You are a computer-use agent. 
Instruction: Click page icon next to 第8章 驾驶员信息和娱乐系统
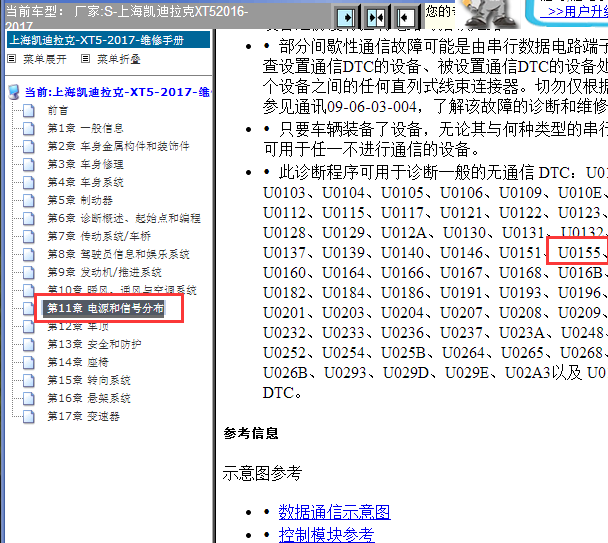(x=29, y=254)
